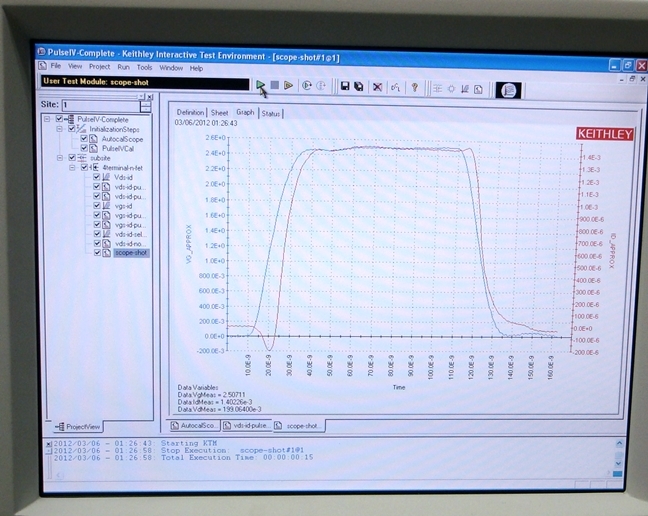Click the Save All disks icon
The width and height of the screenshot is (648, 516).
tap(359, 86)
